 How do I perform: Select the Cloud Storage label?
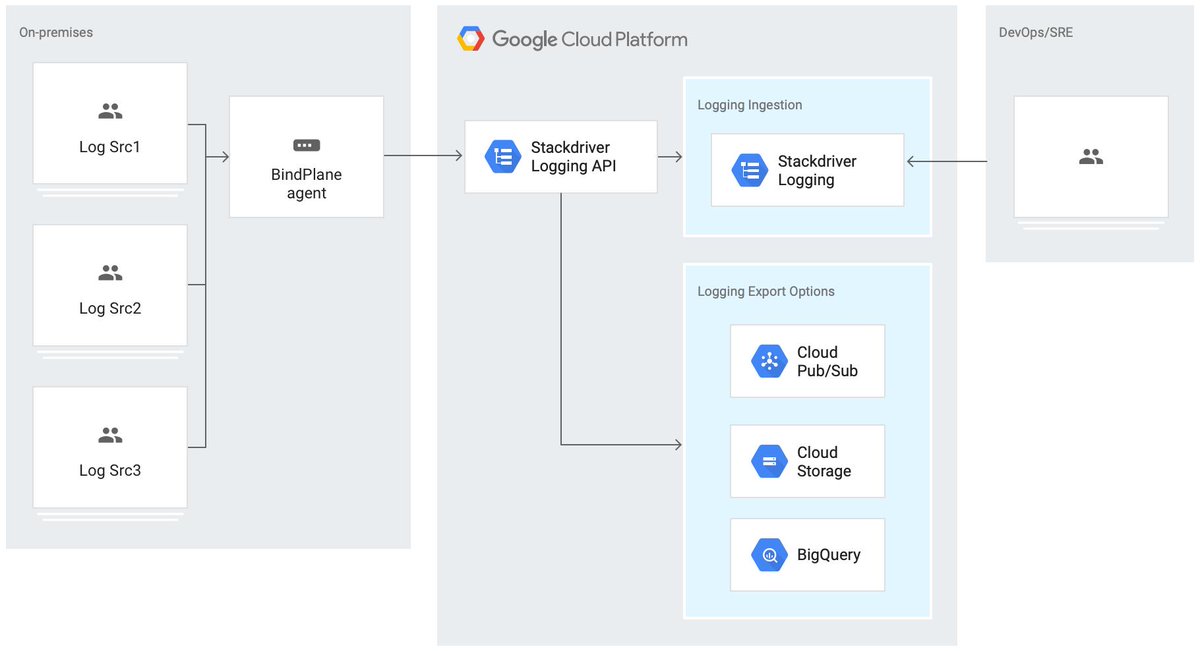[x=824, y=462]
